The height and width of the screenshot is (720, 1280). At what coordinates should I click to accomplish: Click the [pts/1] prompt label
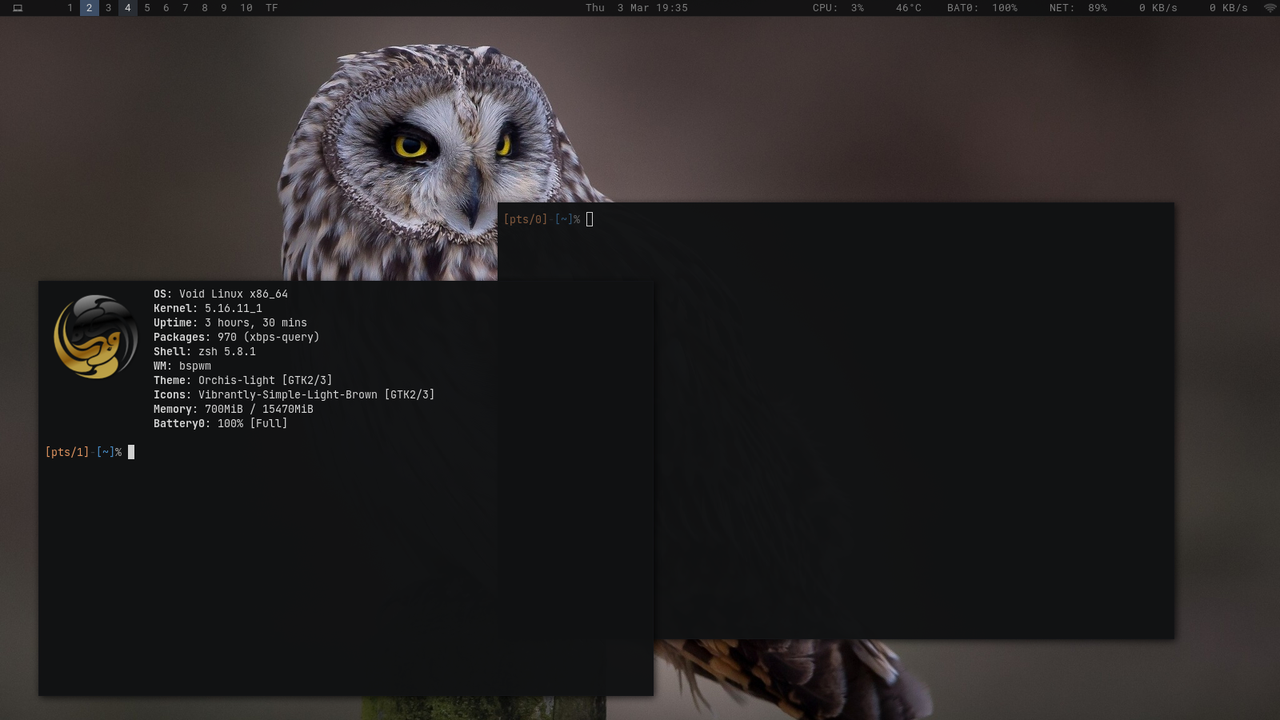(x=67, y=452)
